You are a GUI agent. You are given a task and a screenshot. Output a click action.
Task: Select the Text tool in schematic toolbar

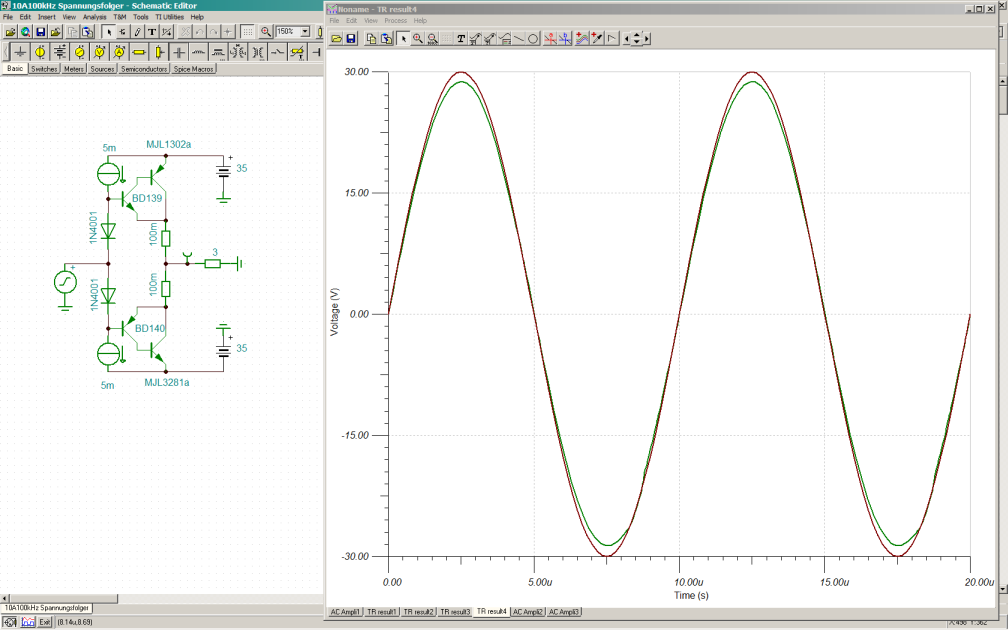(151, 32)
